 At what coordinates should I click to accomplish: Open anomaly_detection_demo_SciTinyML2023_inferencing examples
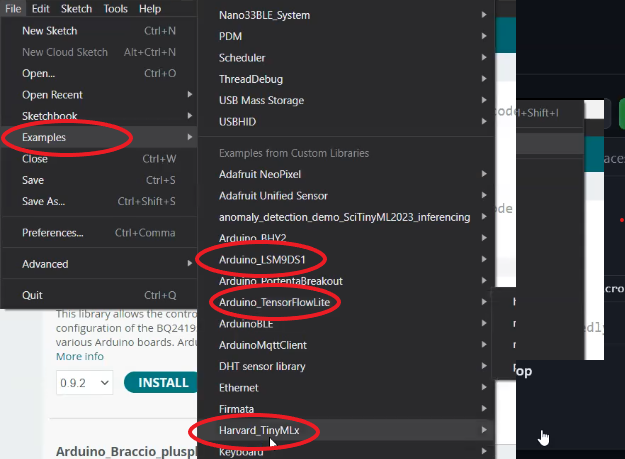tap(346, 217)
